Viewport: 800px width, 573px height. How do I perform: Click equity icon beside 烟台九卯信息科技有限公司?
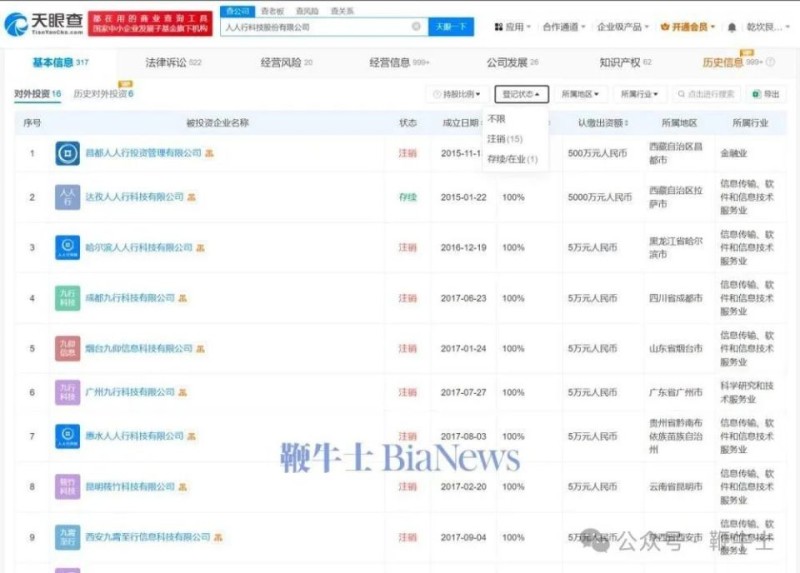click(201, 348)
